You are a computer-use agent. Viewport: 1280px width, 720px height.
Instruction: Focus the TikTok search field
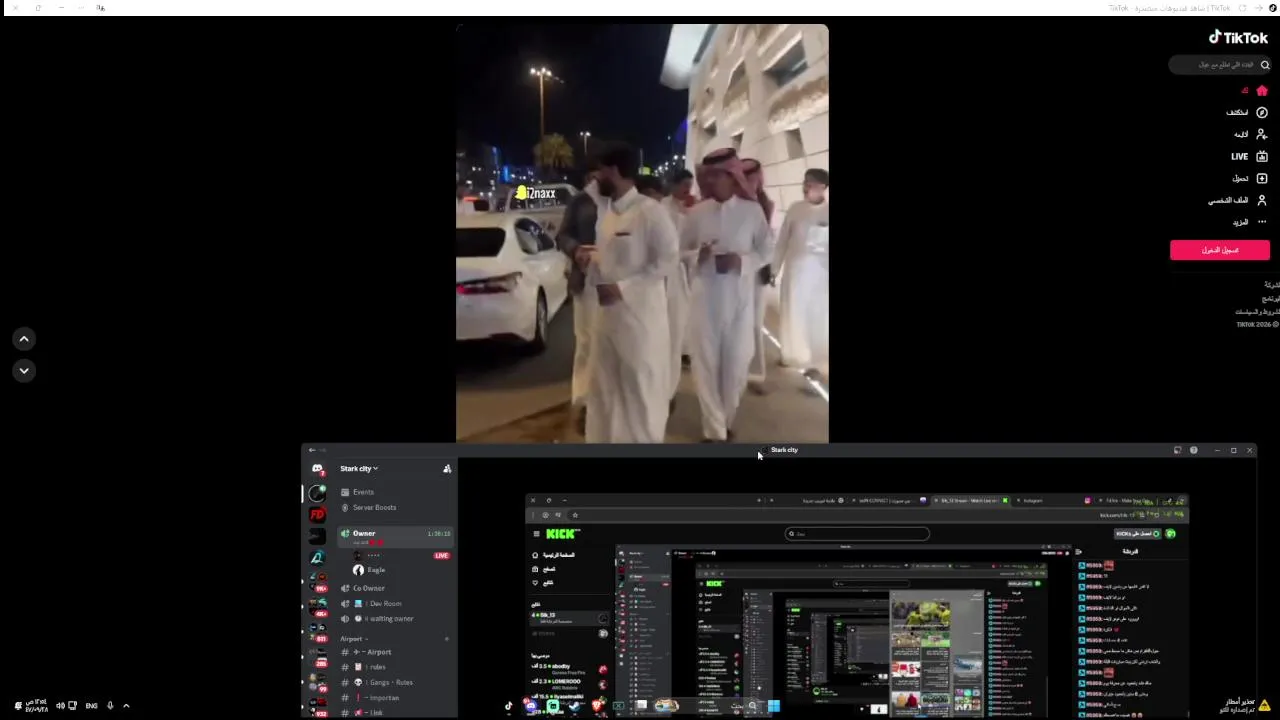pos(1220,65)
